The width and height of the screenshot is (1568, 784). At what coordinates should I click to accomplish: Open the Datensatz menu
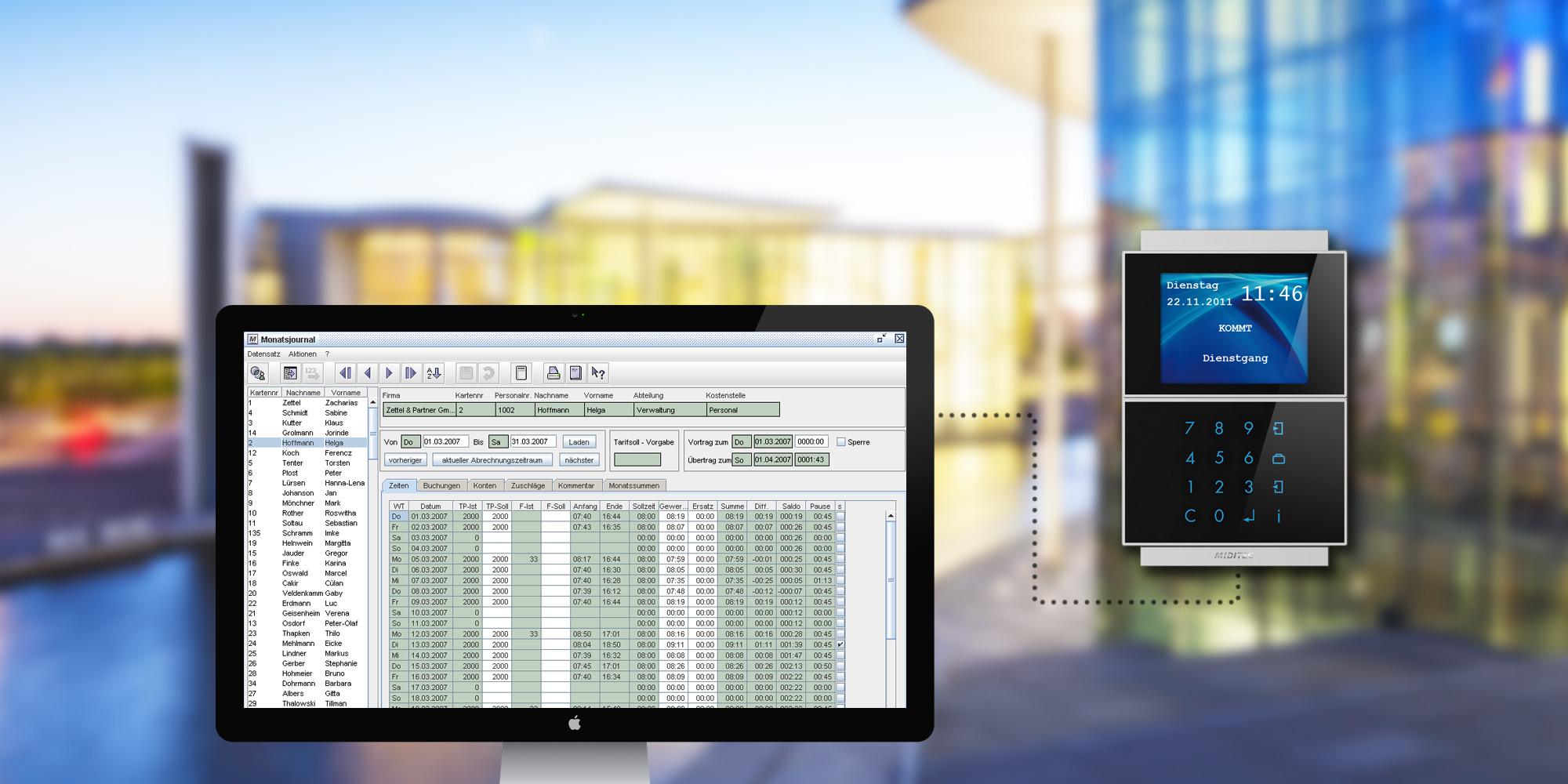tap(263, 354)
